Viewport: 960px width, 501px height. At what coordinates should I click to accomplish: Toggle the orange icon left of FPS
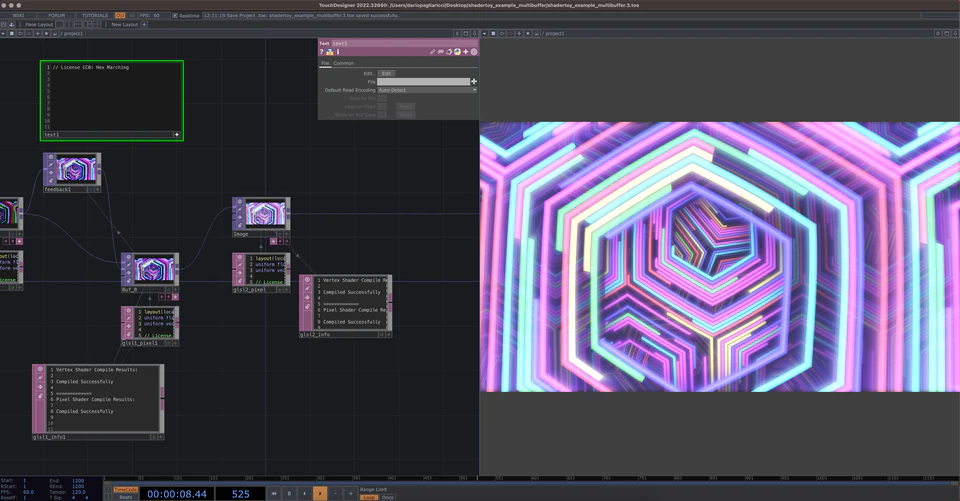coord(120,15)
